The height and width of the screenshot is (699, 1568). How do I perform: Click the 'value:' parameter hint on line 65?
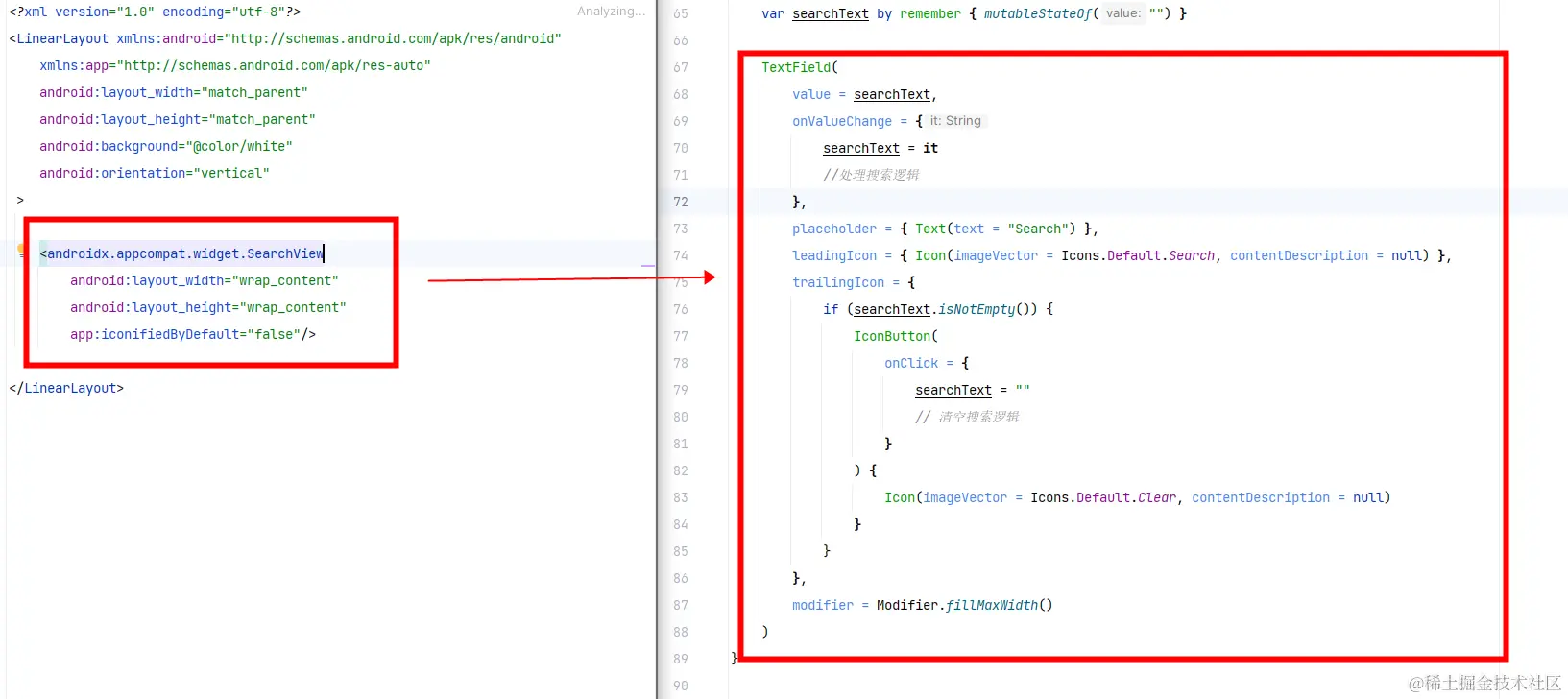[x=1123, y=13]
